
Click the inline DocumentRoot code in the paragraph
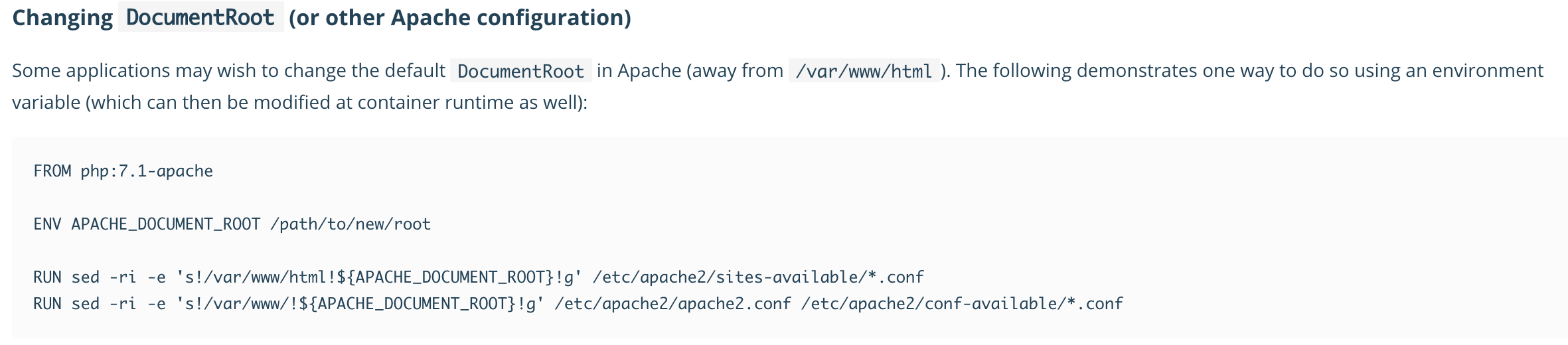click(520, 71)
